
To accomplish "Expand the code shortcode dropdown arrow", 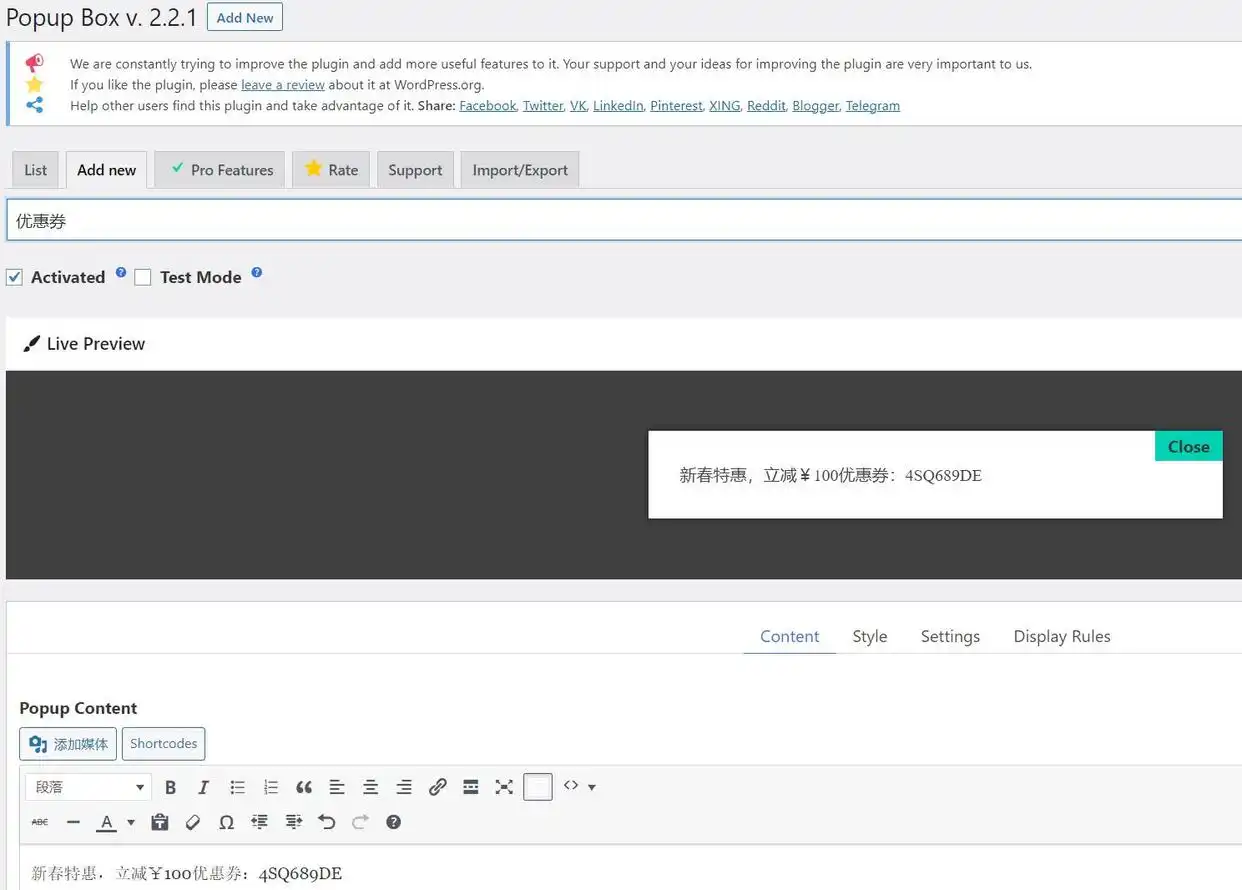I will pyautogui.click(x=592, y=788).
